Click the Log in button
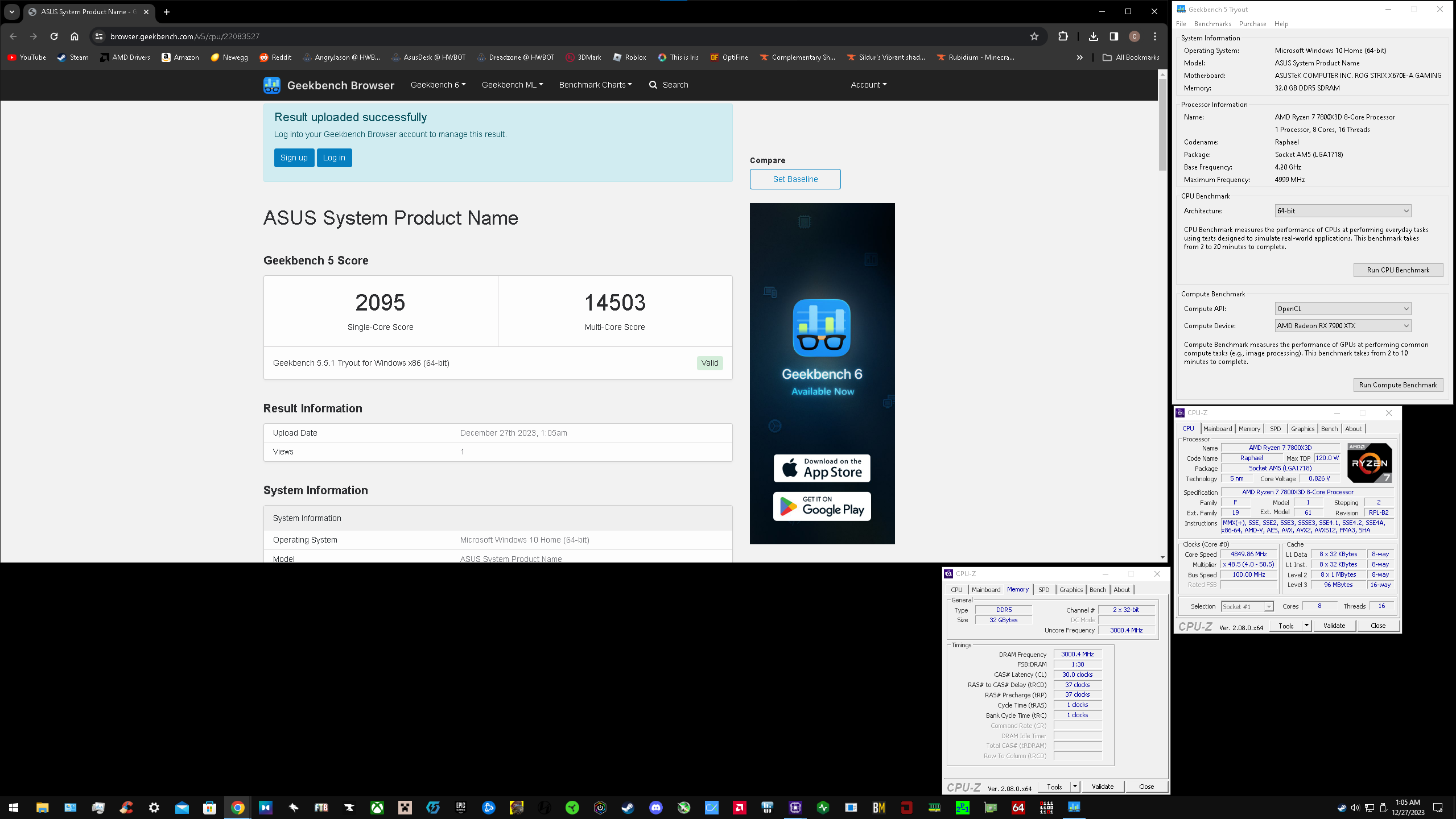1456x819 pixels. tap(334, 158)
